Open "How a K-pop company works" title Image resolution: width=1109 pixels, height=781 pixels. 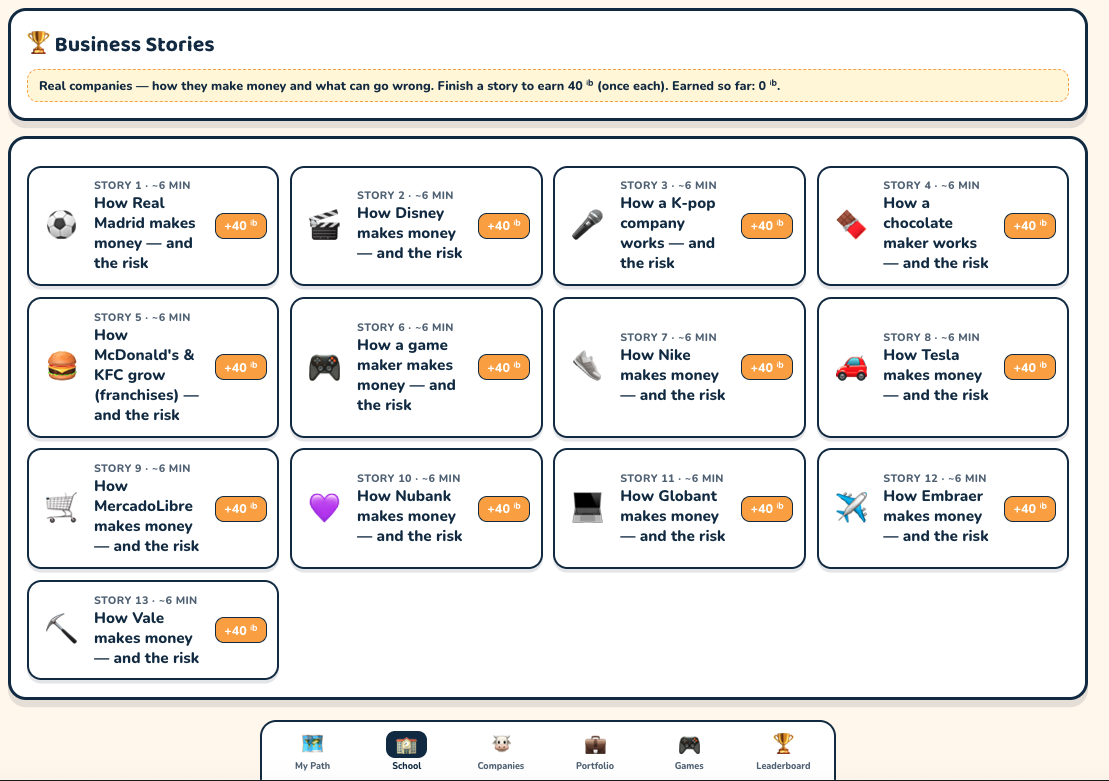click(x=668, y=233)
